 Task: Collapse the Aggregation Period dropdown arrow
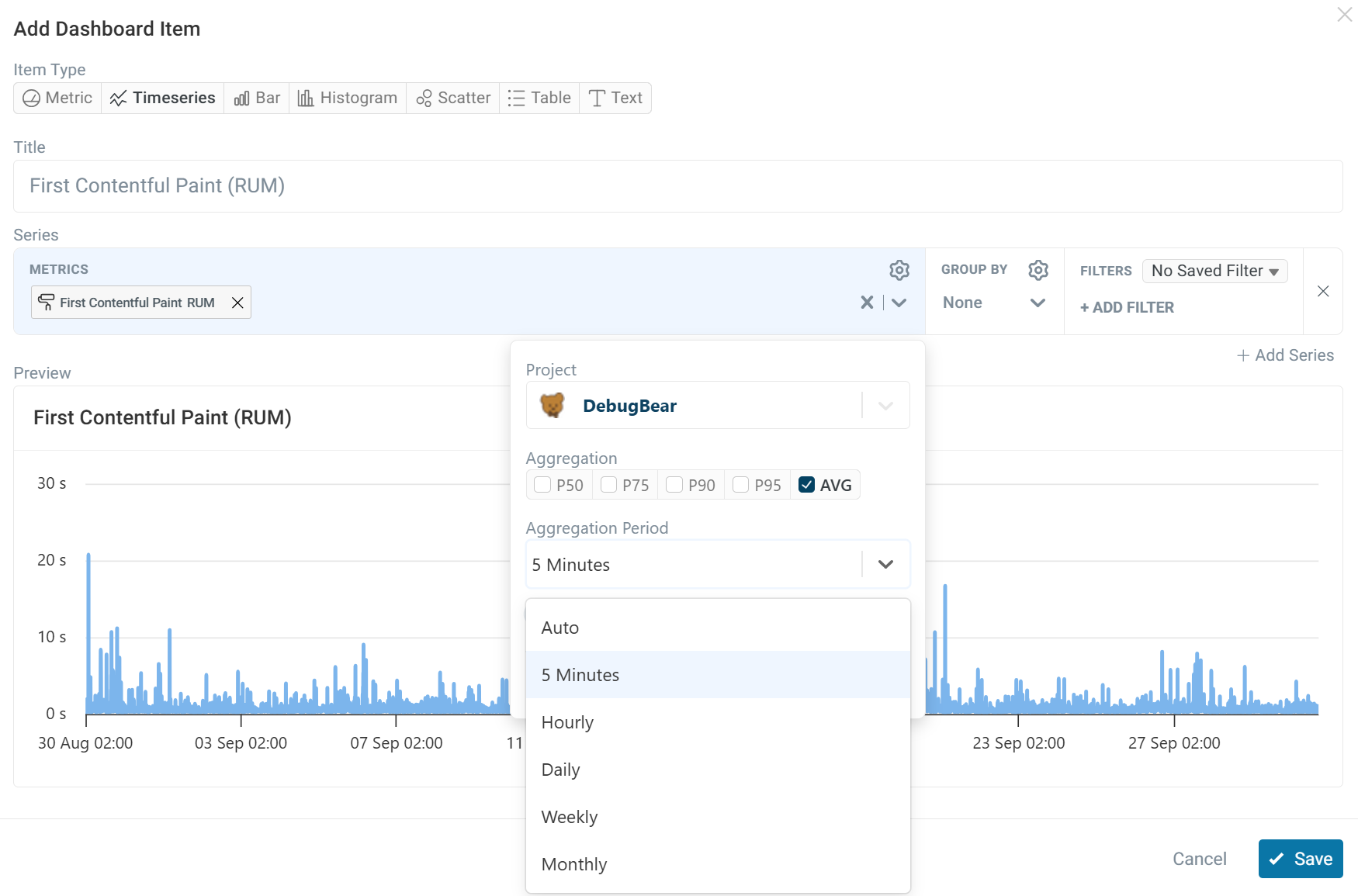(885, 564)
